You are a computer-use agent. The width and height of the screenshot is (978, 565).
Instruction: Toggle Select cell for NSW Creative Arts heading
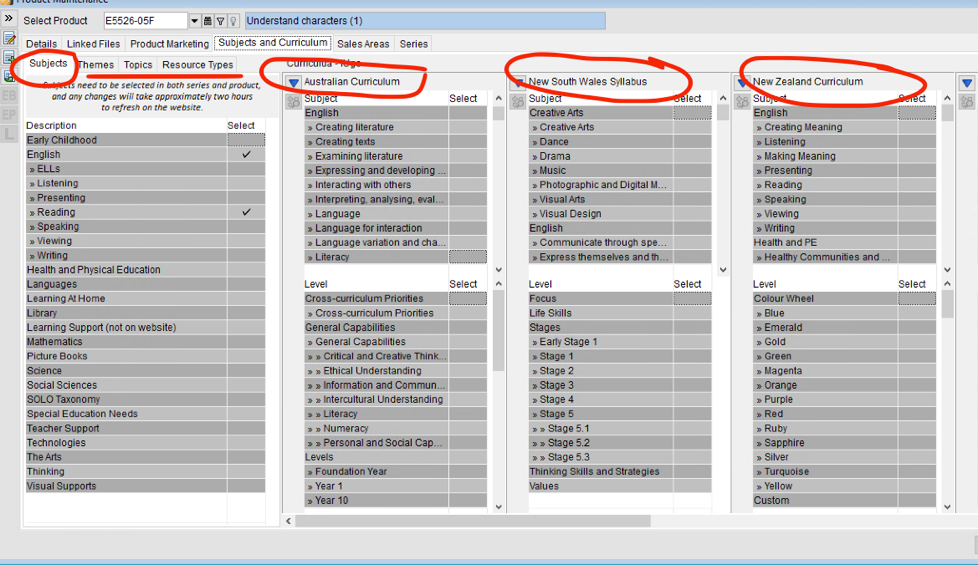[692, 113]
